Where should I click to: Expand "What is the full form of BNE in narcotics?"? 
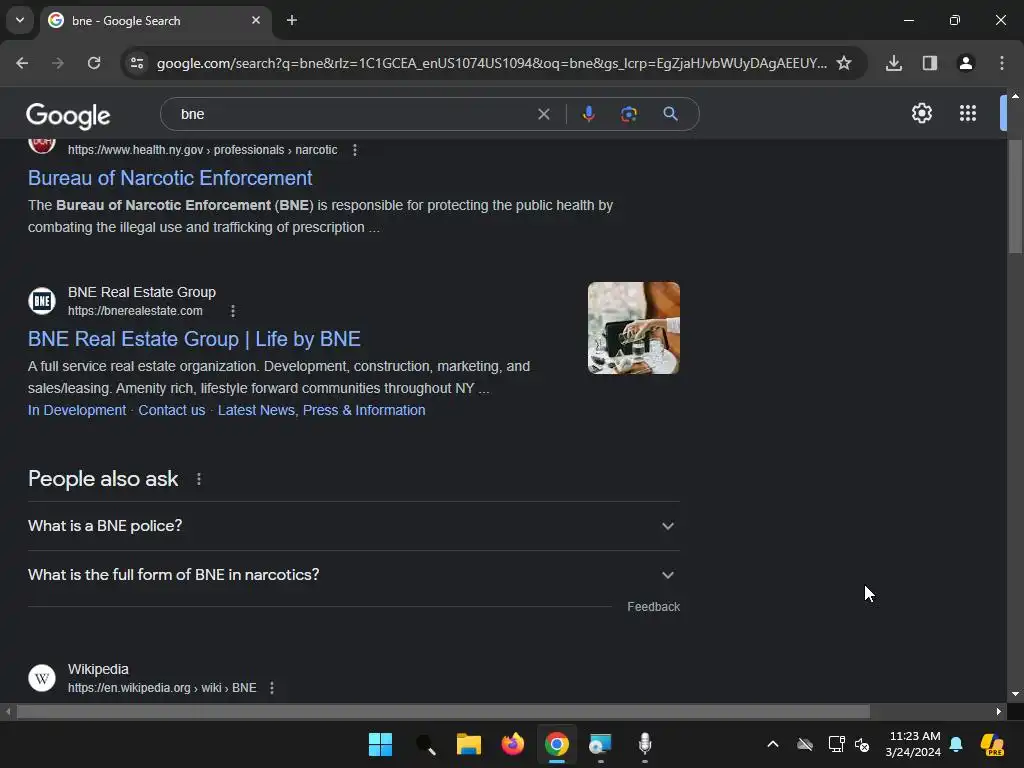tap(353, 575)
